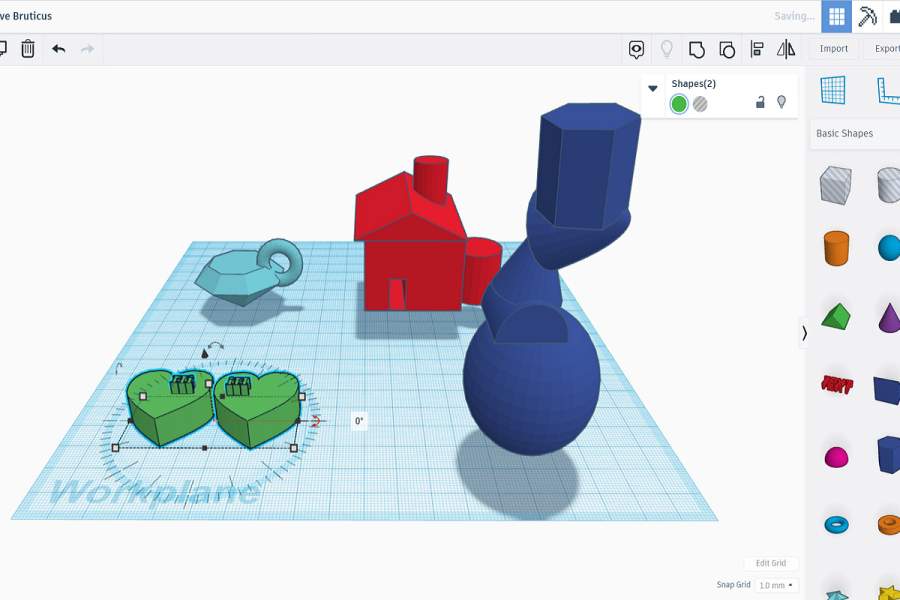900x600 pixels.
Task: Open the Snap Grid 1.0 mm dropdown
Action: pyautogui.click(x=776, y=585)
